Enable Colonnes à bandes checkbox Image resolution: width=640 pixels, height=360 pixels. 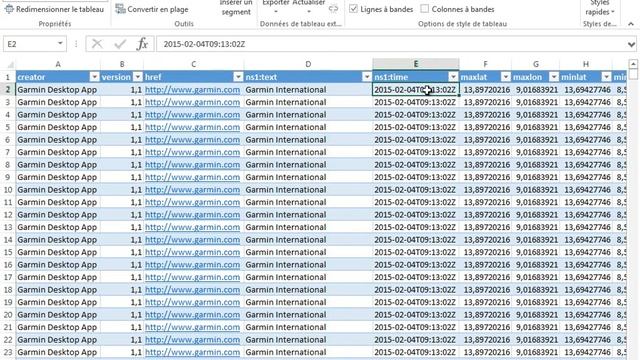424,9
